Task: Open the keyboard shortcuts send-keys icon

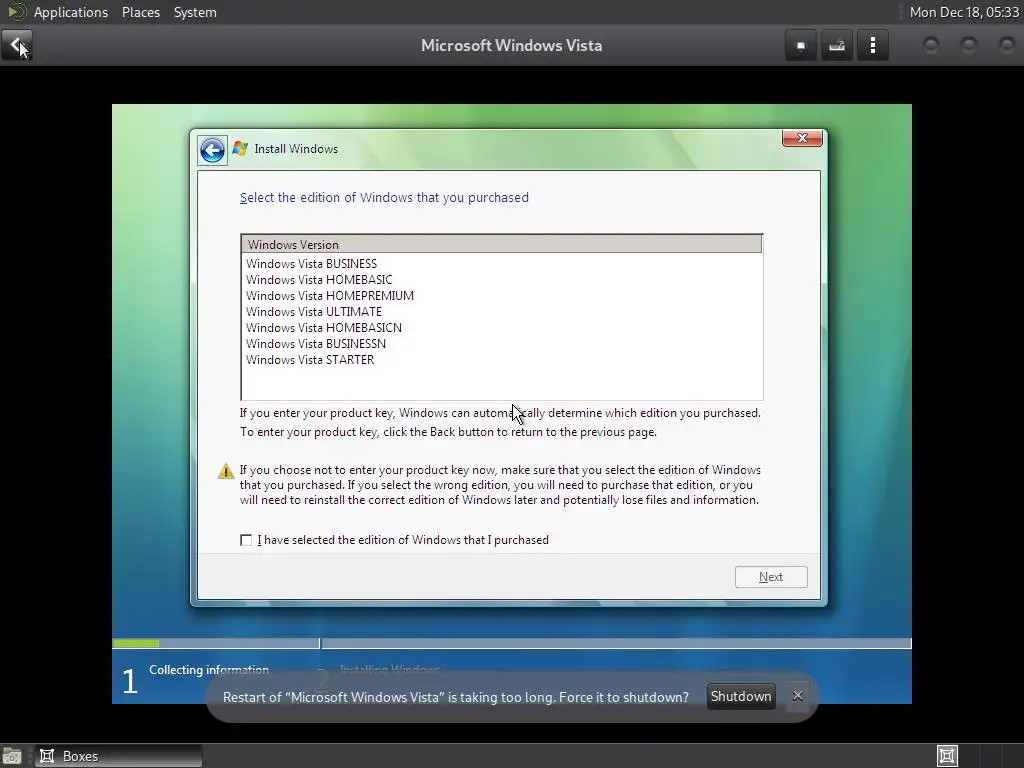Action: point(837,46)
